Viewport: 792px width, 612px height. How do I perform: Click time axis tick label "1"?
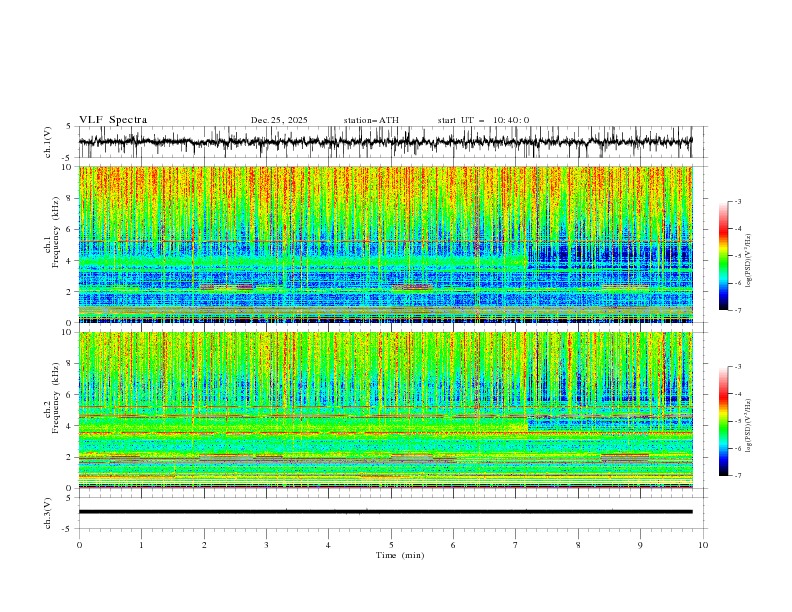click(x=141, y=545)
